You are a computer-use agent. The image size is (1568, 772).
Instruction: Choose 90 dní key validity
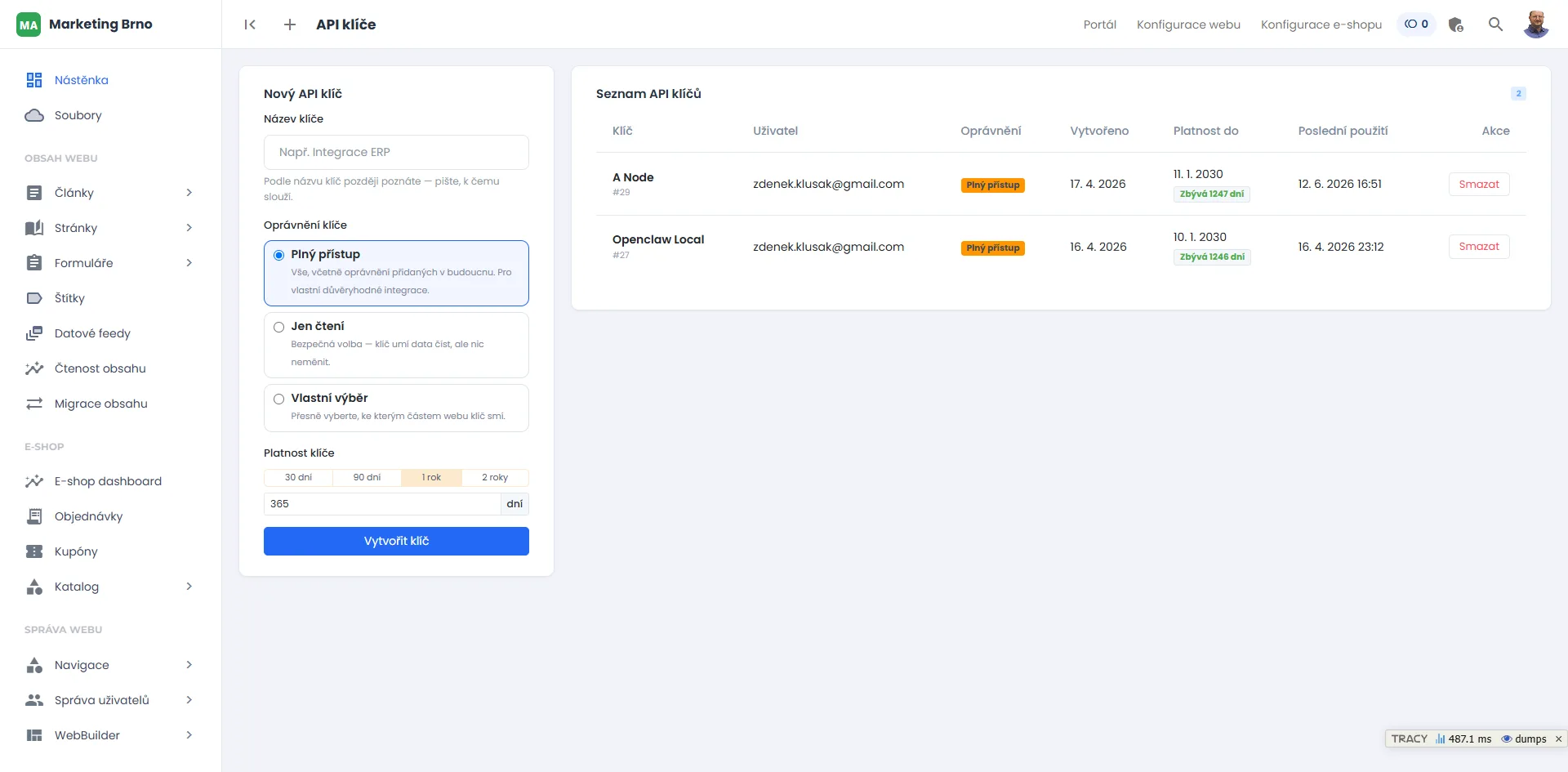coord(367,477)
